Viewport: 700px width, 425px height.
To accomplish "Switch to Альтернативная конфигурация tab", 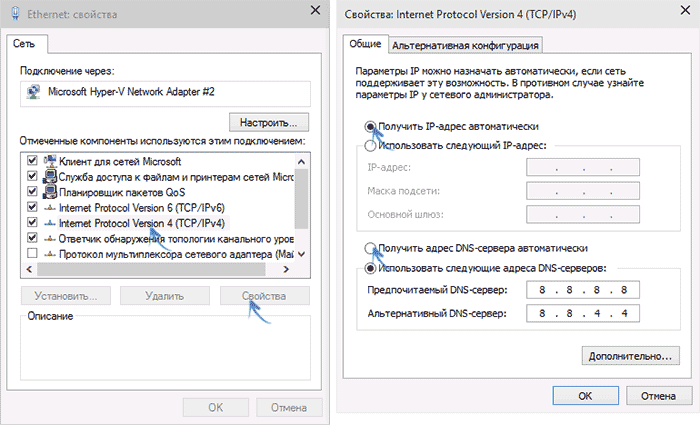I will [x=465, y=46].
